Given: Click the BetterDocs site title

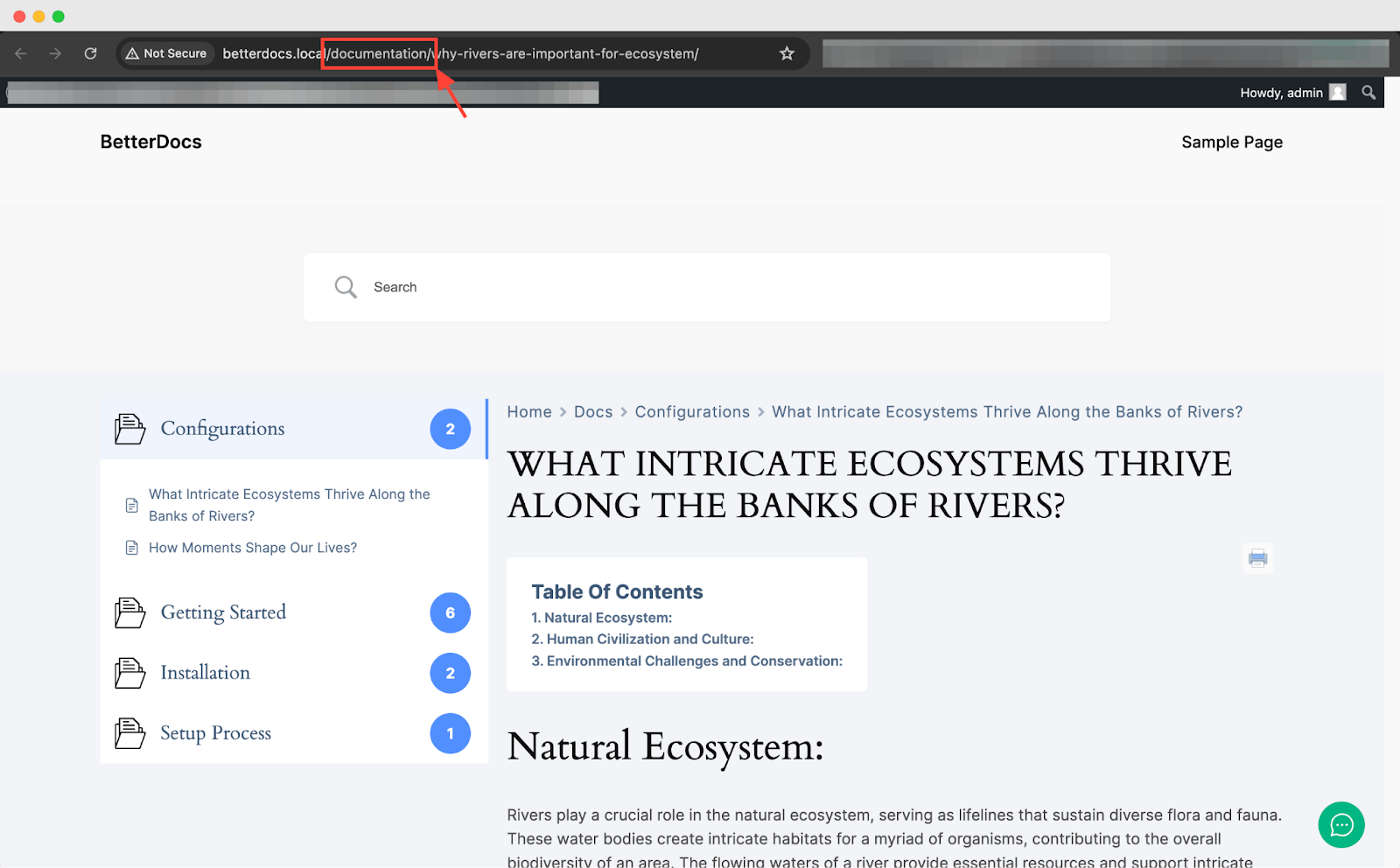Looking at the screenshot, I should click(x=150, y=142).
